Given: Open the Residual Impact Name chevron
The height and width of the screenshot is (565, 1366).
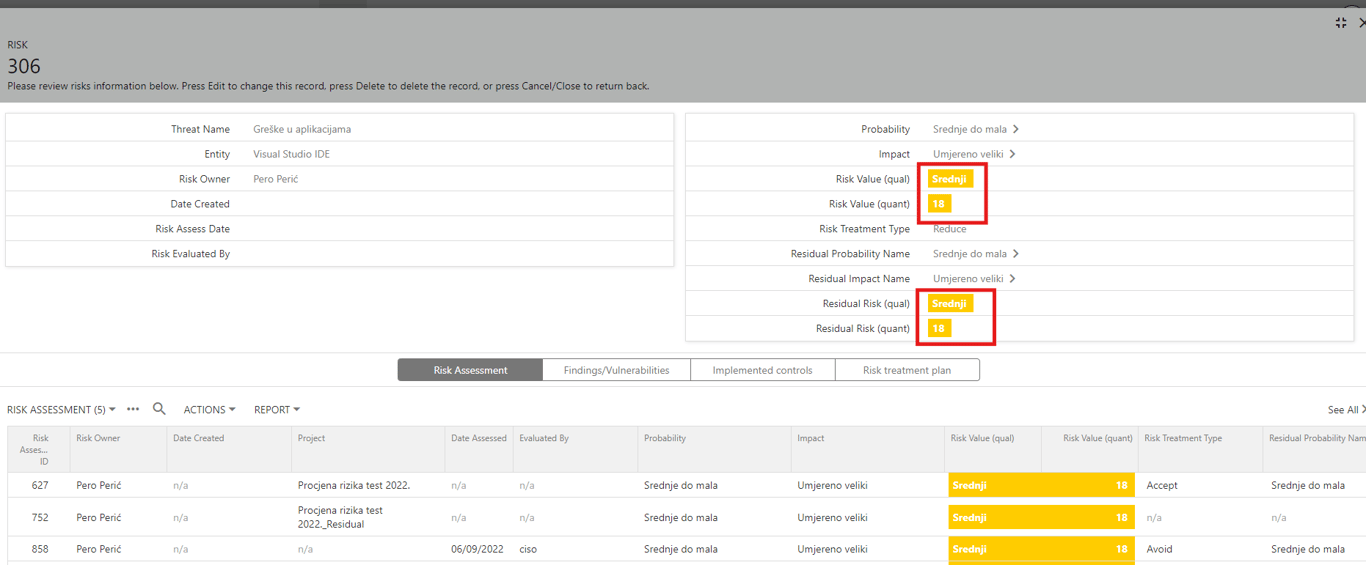Looking at the screenshot, I should pos(1012,279).
